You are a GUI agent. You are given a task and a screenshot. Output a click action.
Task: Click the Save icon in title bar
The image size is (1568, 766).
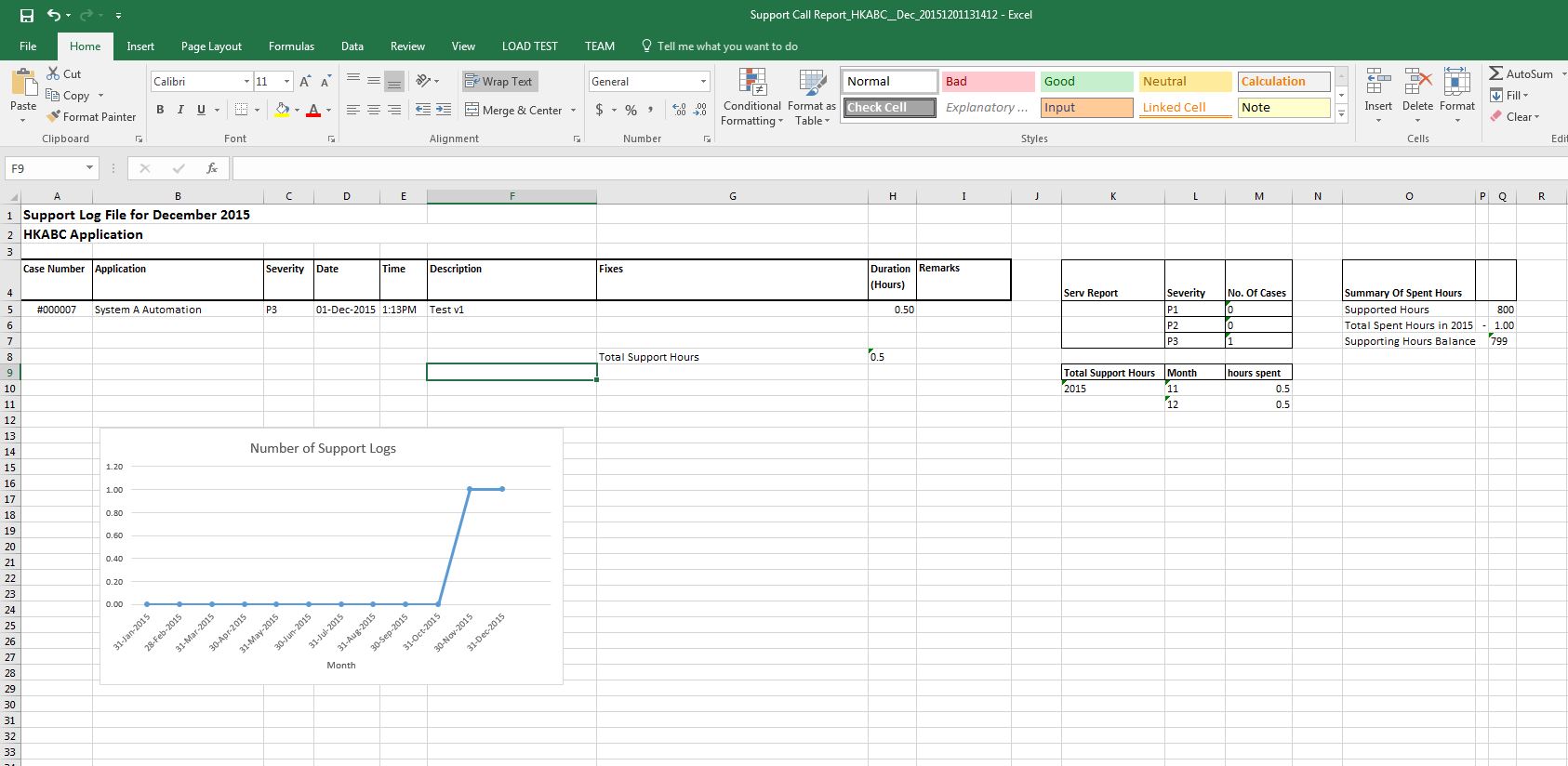coord(27,15)
